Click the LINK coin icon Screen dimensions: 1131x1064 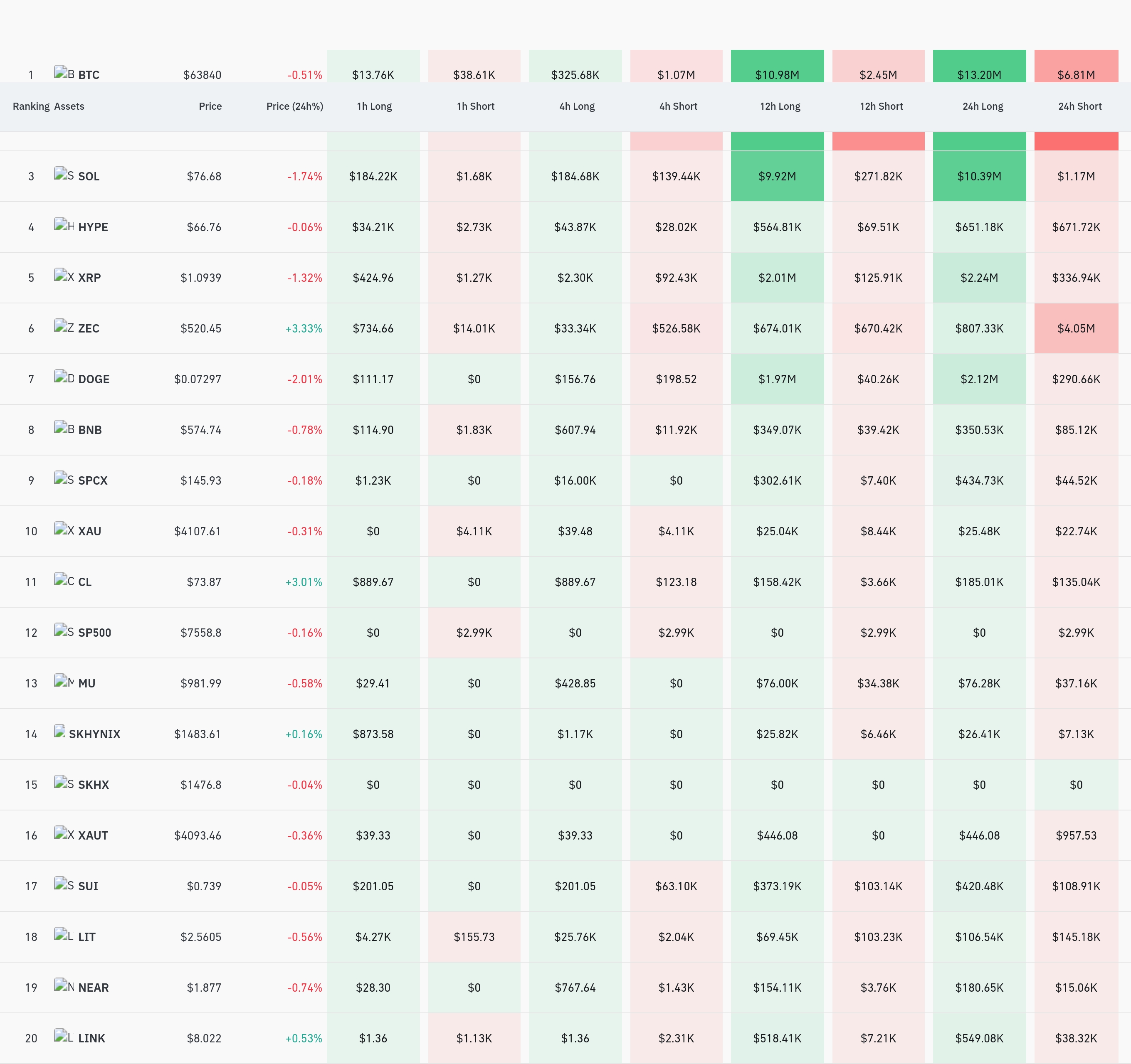(x=64, y=1036)
